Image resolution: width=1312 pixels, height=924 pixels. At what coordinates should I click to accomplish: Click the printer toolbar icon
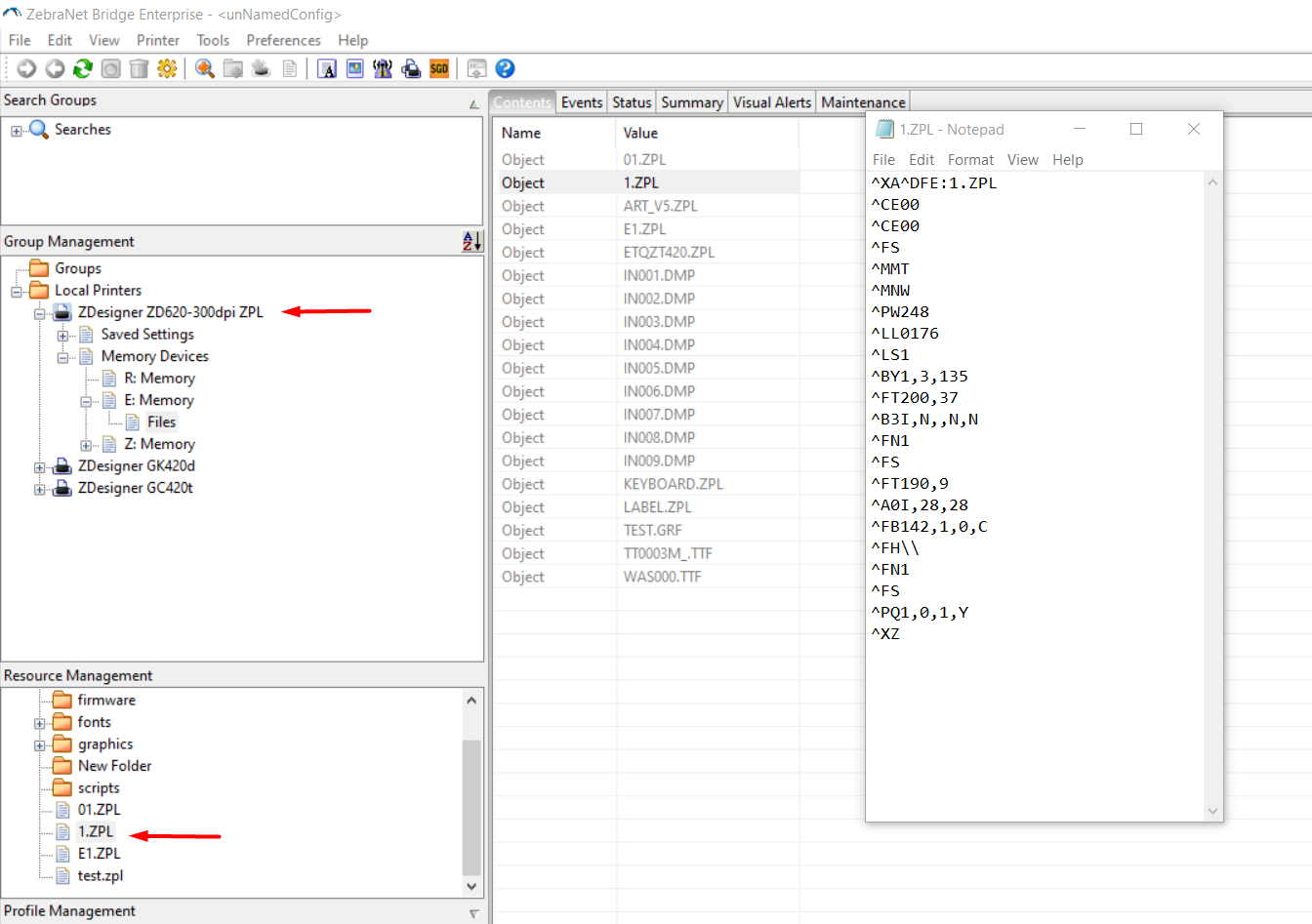pos(411,68)
